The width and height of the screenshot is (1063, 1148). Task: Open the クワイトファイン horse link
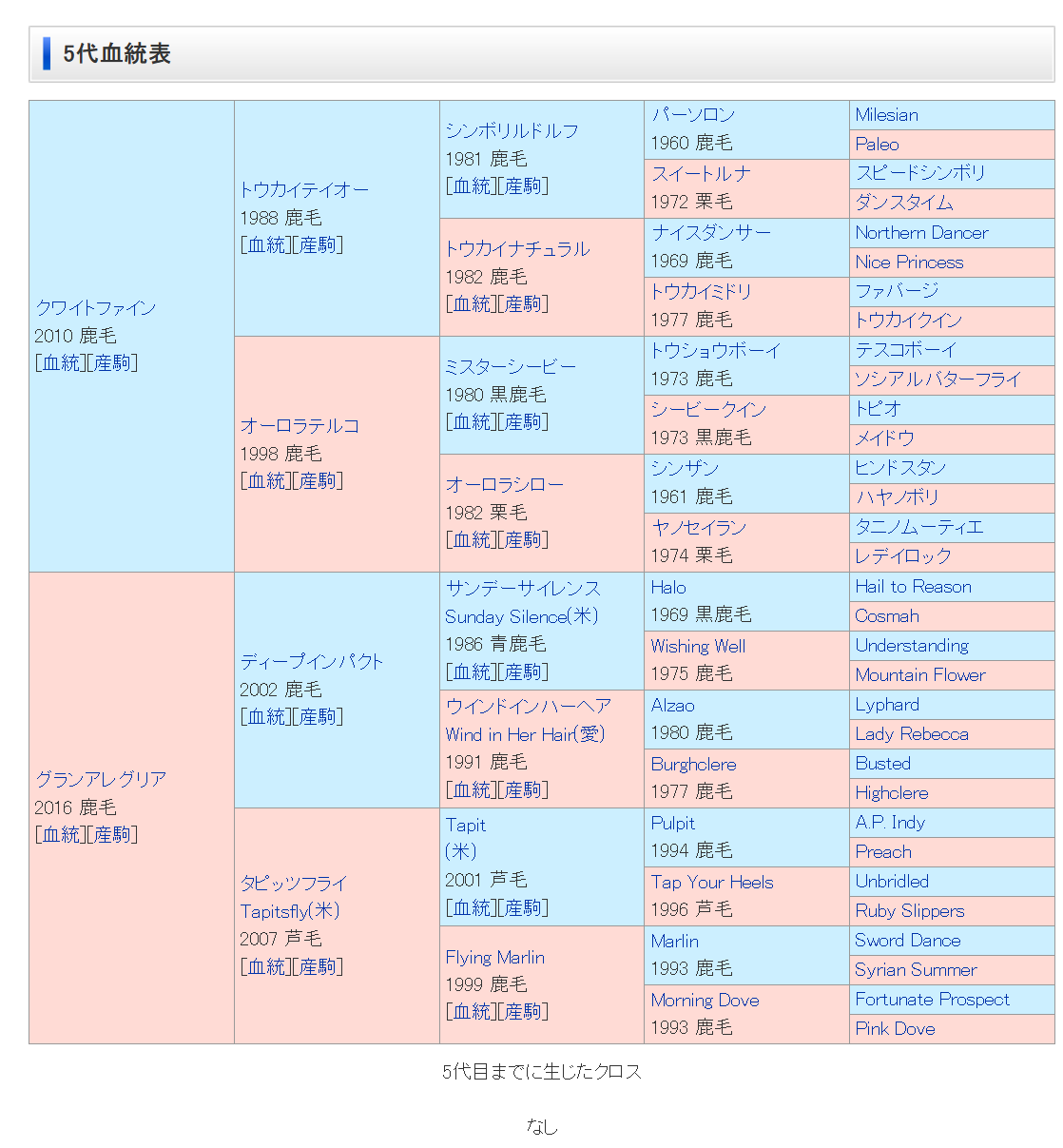click(x=95, y=307)
